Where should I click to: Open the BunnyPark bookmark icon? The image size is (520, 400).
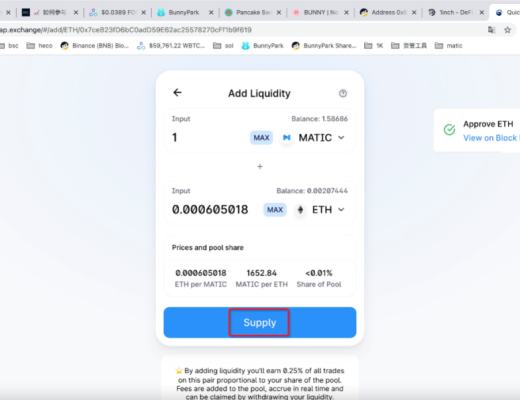pos(246,46)
